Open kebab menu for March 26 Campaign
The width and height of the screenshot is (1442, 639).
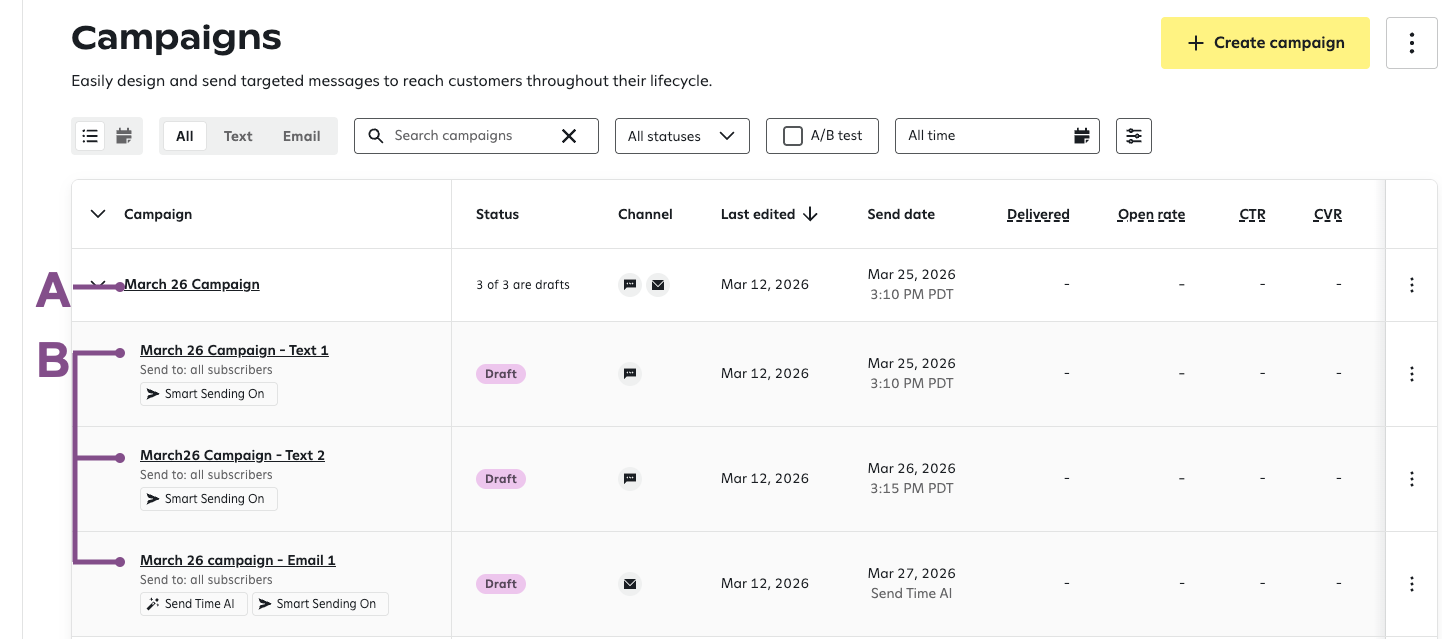[1411, 285]
